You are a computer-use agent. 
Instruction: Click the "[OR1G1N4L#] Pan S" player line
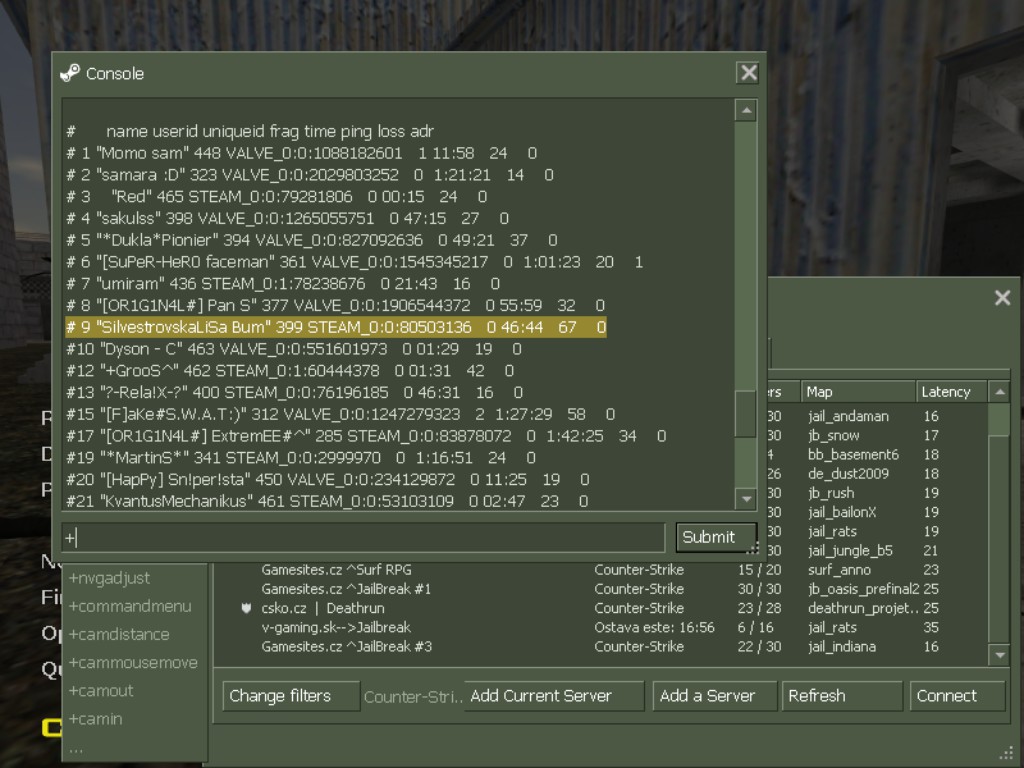pos(336,305)
